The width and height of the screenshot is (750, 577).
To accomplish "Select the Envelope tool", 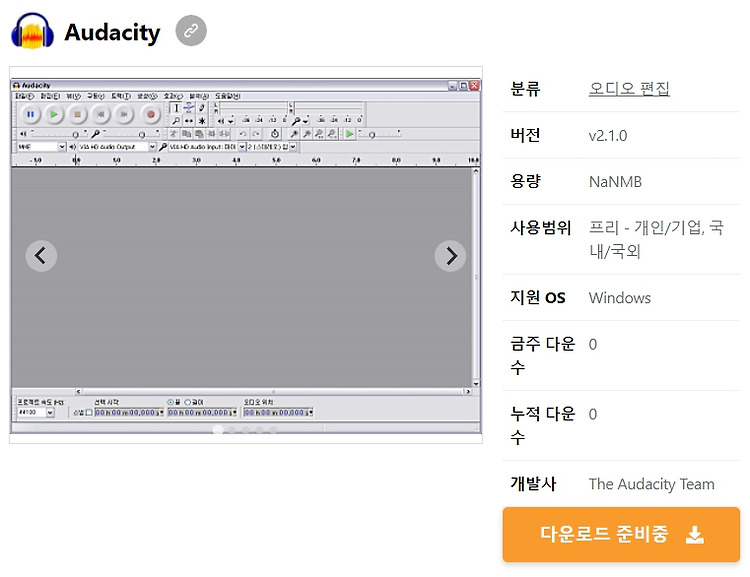I will click(189, 108).
